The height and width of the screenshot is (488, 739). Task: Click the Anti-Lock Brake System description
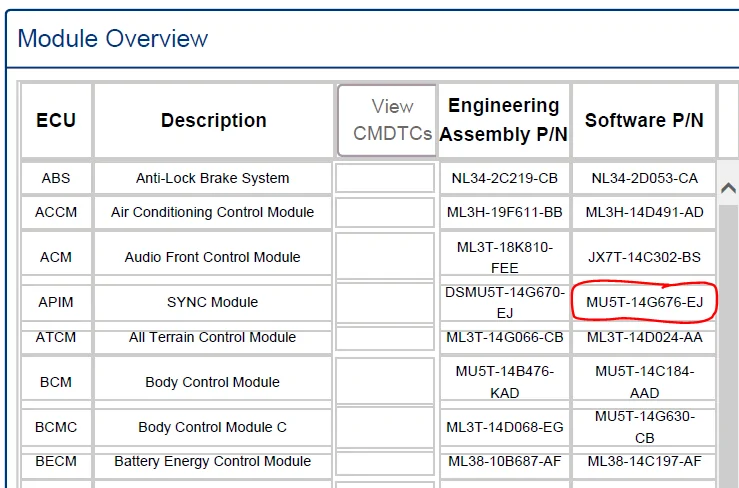click(213, 178)
